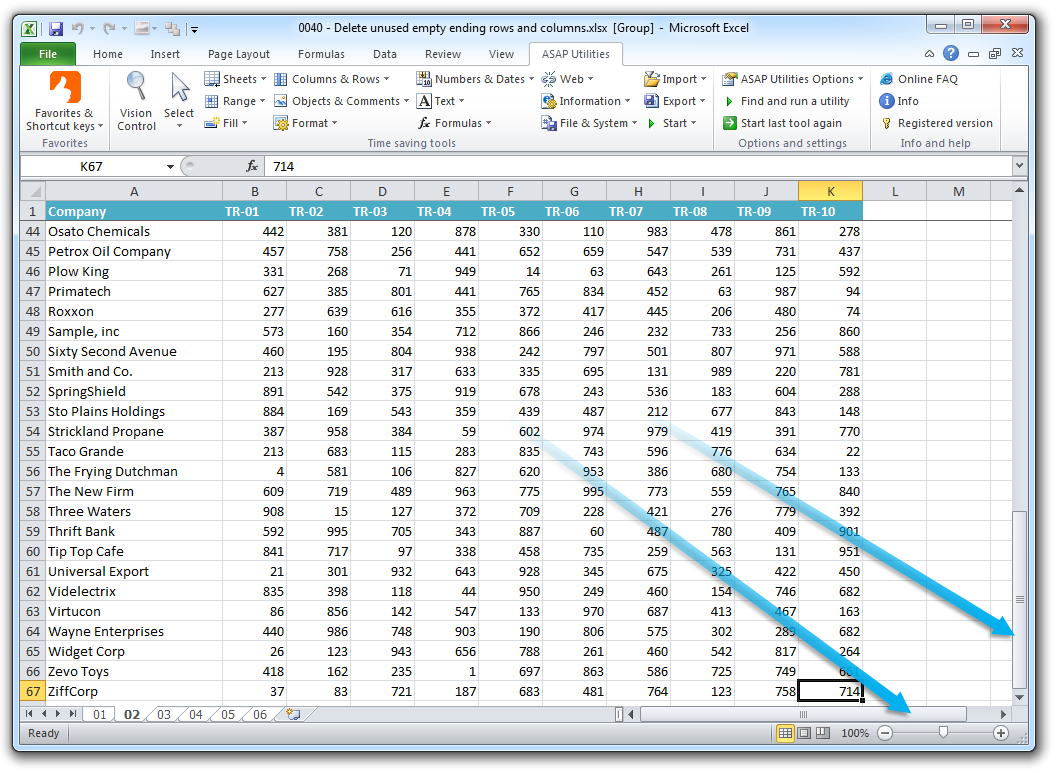
Task: Open ASAP Utilities Options
Action: [792, 79]
